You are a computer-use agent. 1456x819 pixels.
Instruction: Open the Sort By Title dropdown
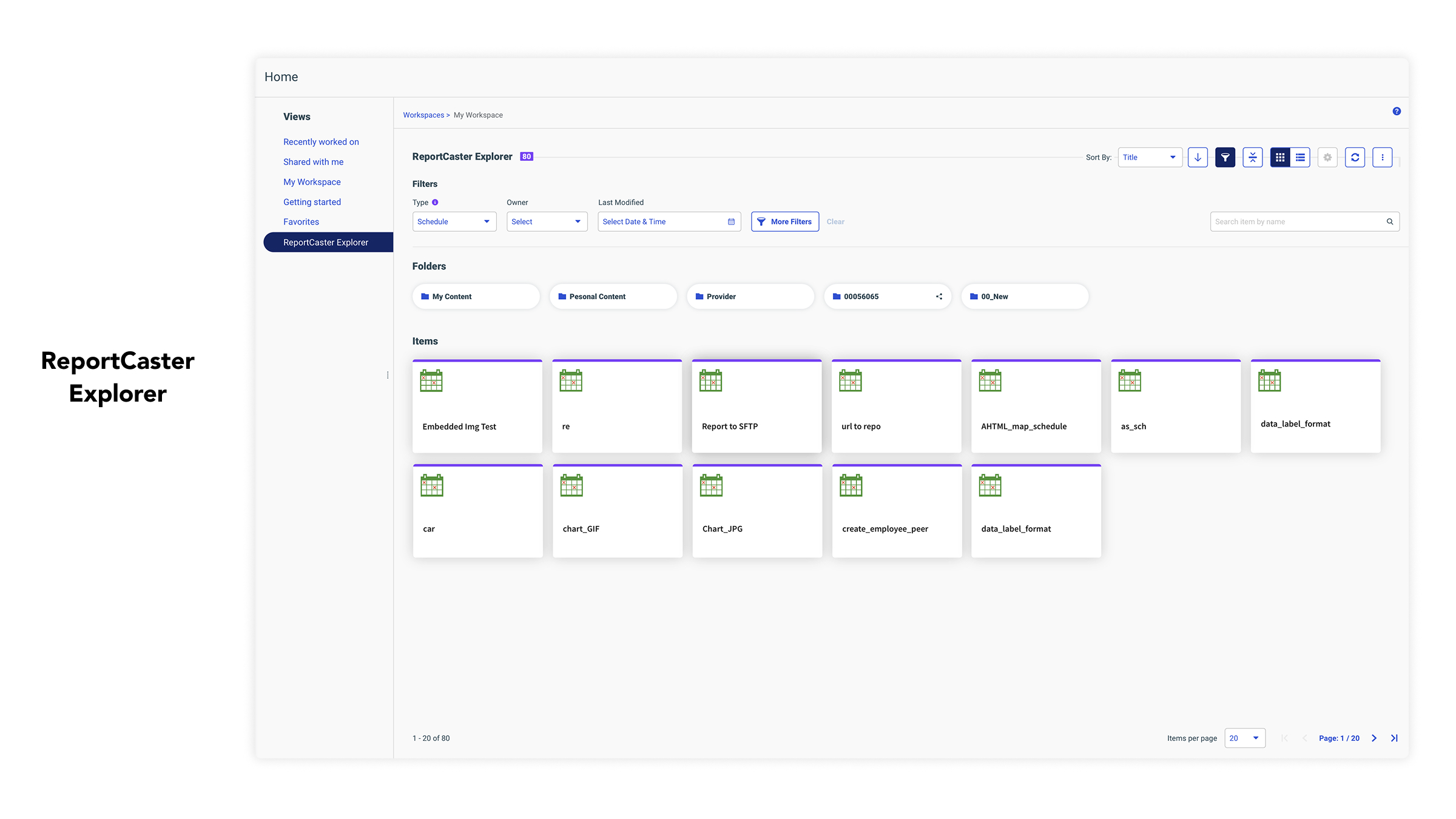(1149, 157)
